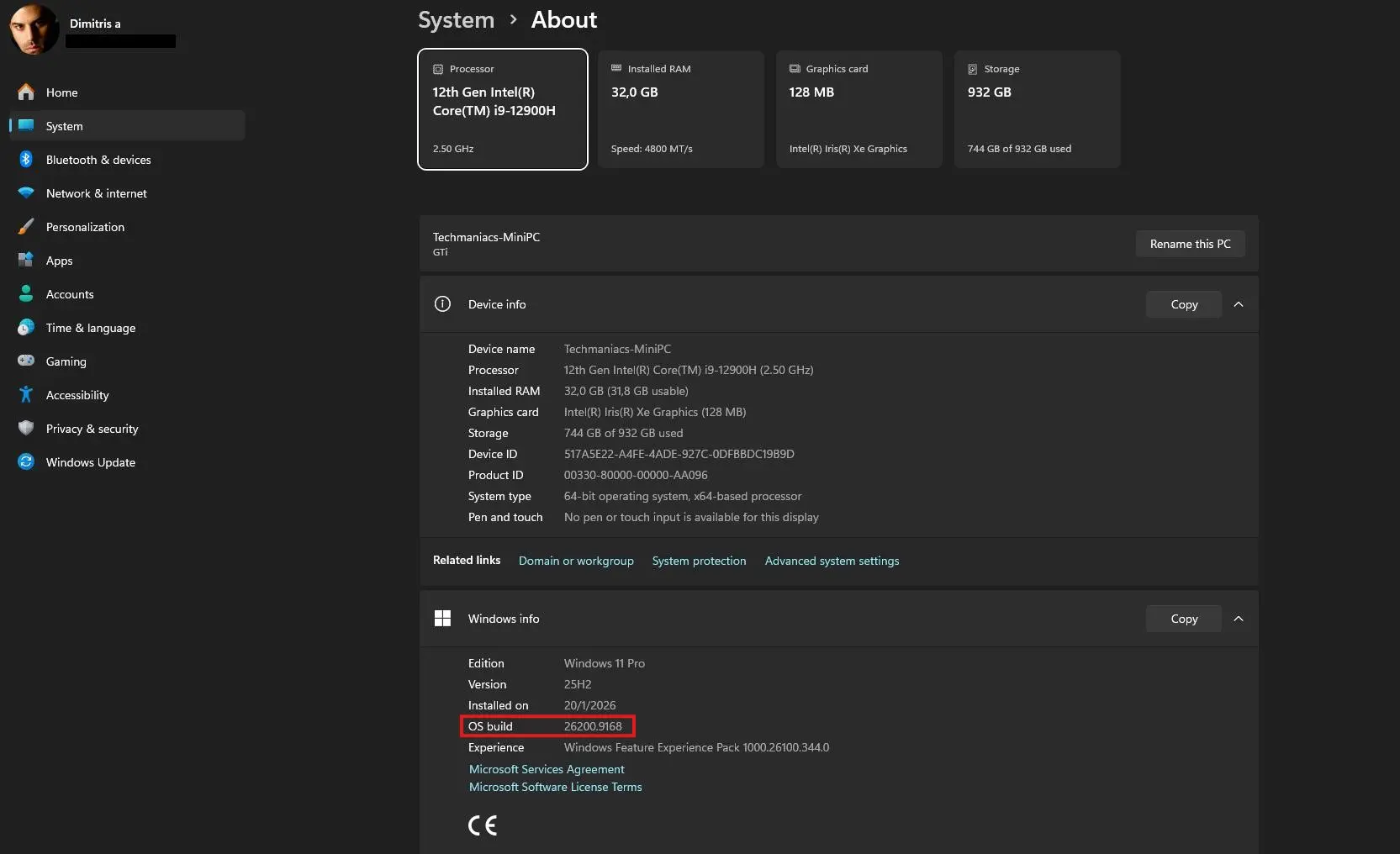Click the Product ID value 00330-80000-00000-AA096
This screenshot has height=854, width=1400.
636,475
